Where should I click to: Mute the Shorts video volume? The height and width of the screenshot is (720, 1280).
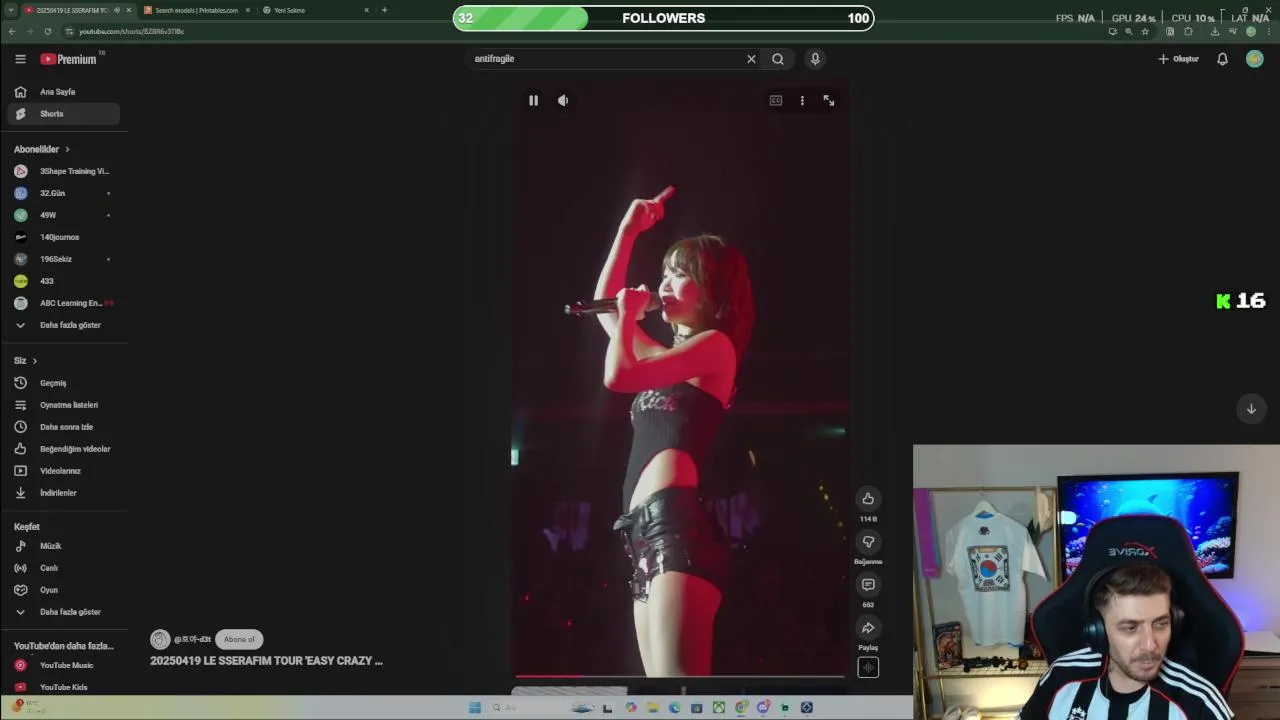click(563, 100)
